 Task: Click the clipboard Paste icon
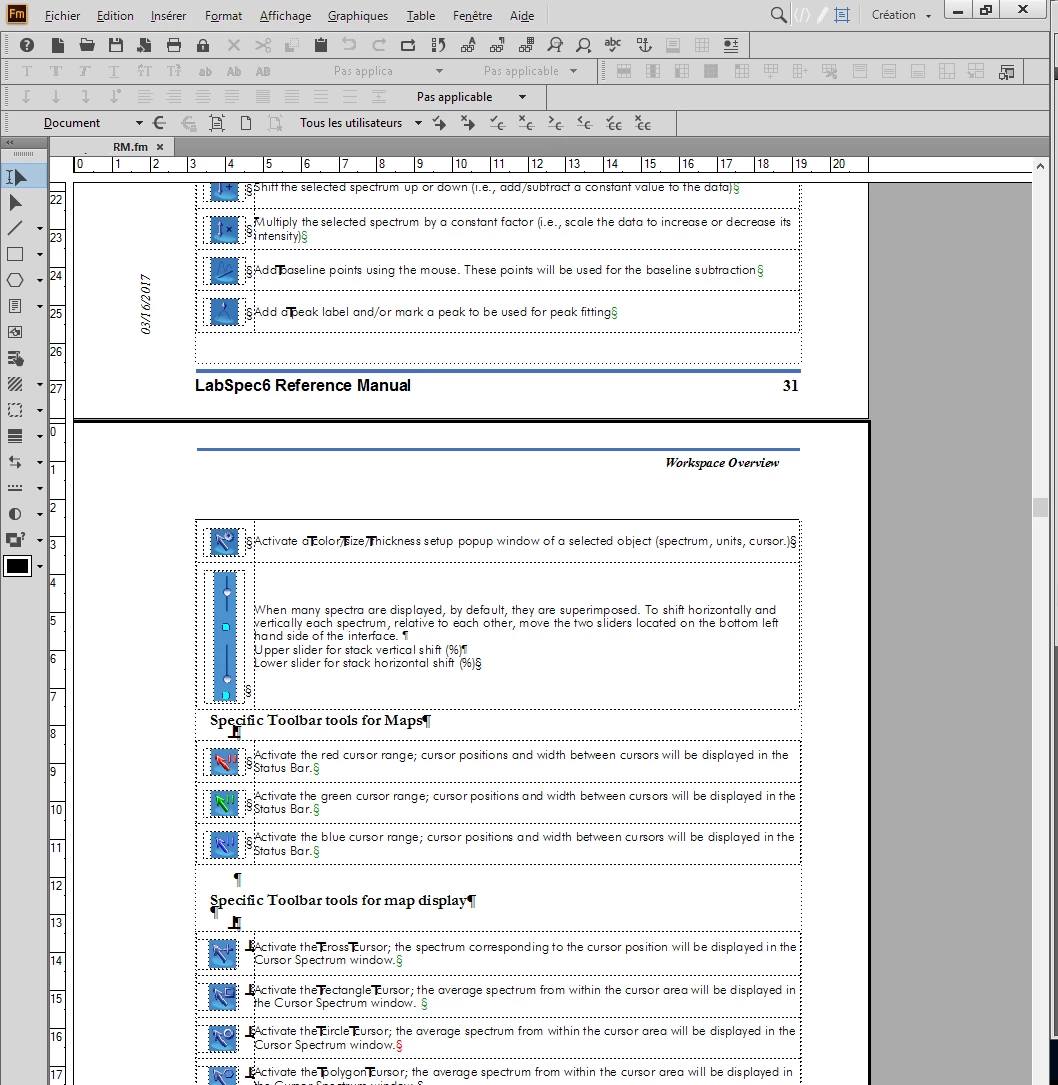point(320,45)
